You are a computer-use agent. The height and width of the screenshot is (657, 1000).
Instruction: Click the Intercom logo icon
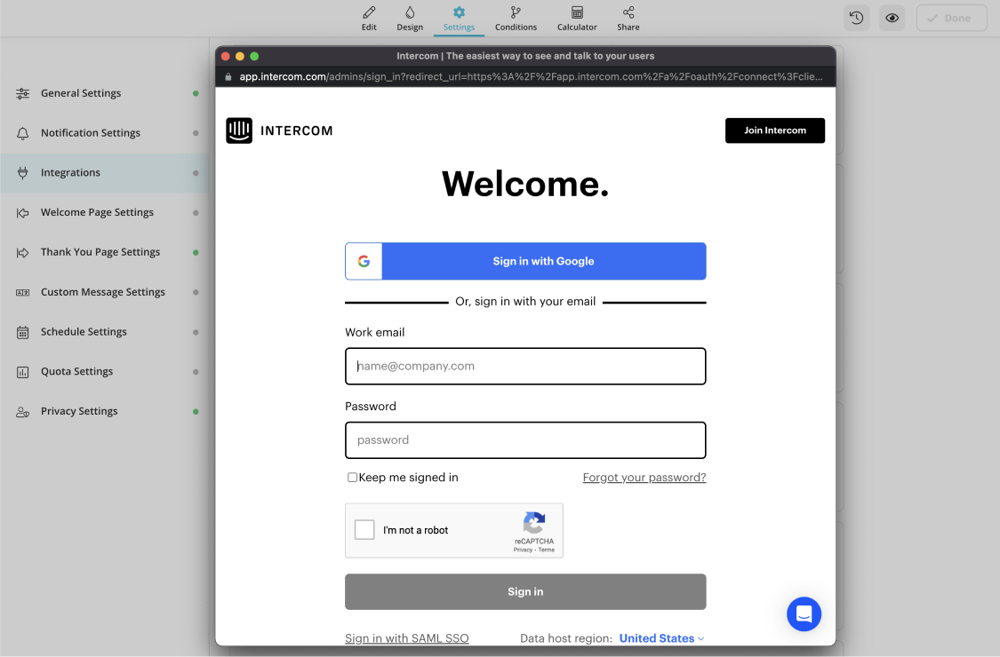(239, 131)
